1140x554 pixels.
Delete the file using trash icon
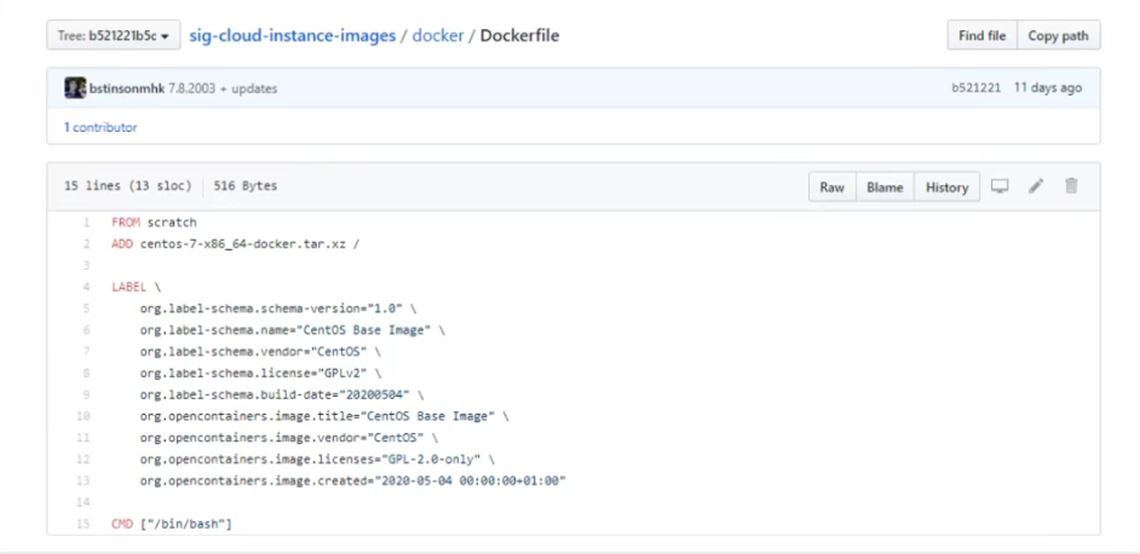pyautogui.click(x=1071, y=187)
